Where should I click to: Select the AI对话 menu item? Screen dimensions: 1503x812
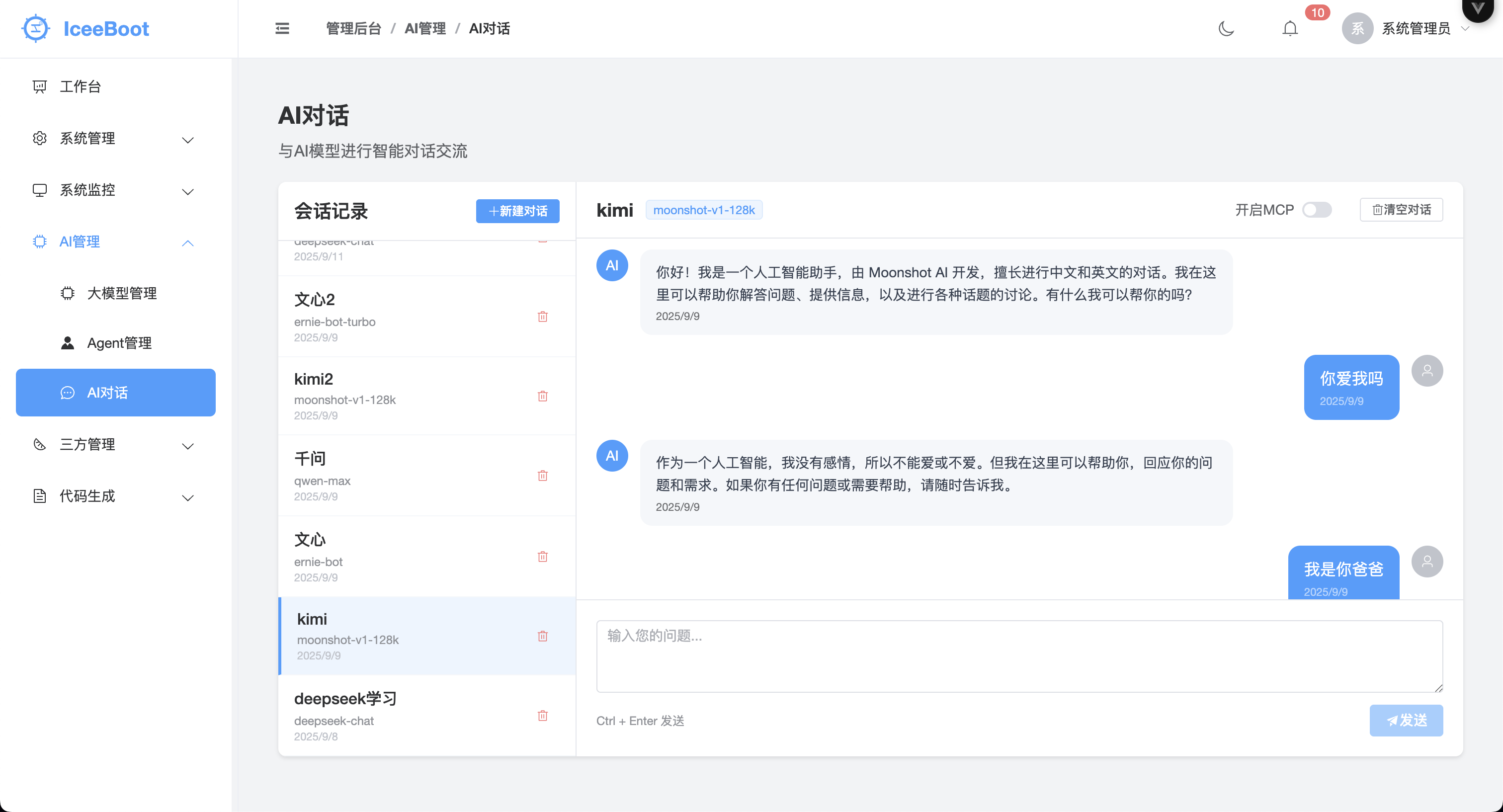point(115,393)
